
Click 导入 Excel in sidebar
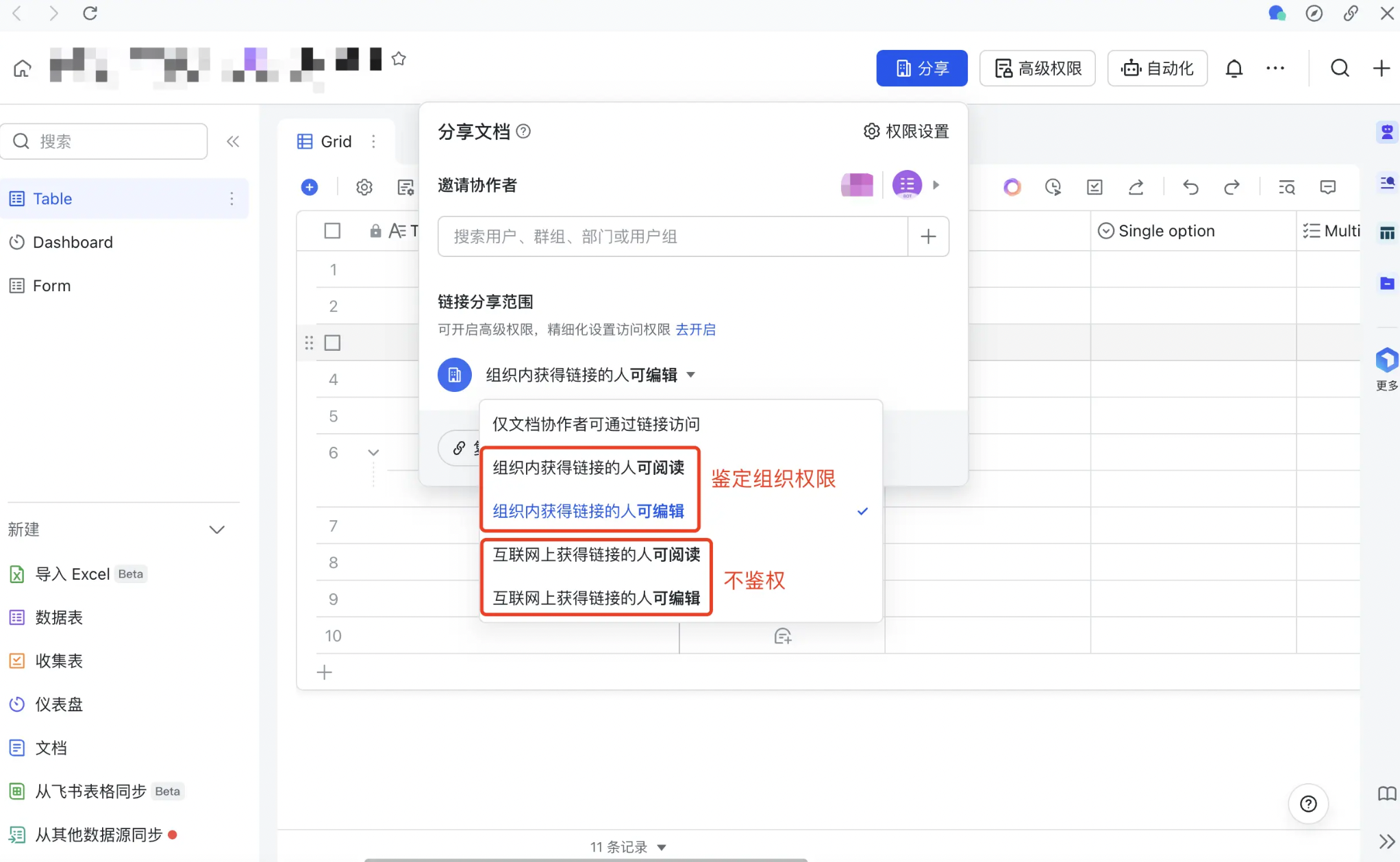124,574
